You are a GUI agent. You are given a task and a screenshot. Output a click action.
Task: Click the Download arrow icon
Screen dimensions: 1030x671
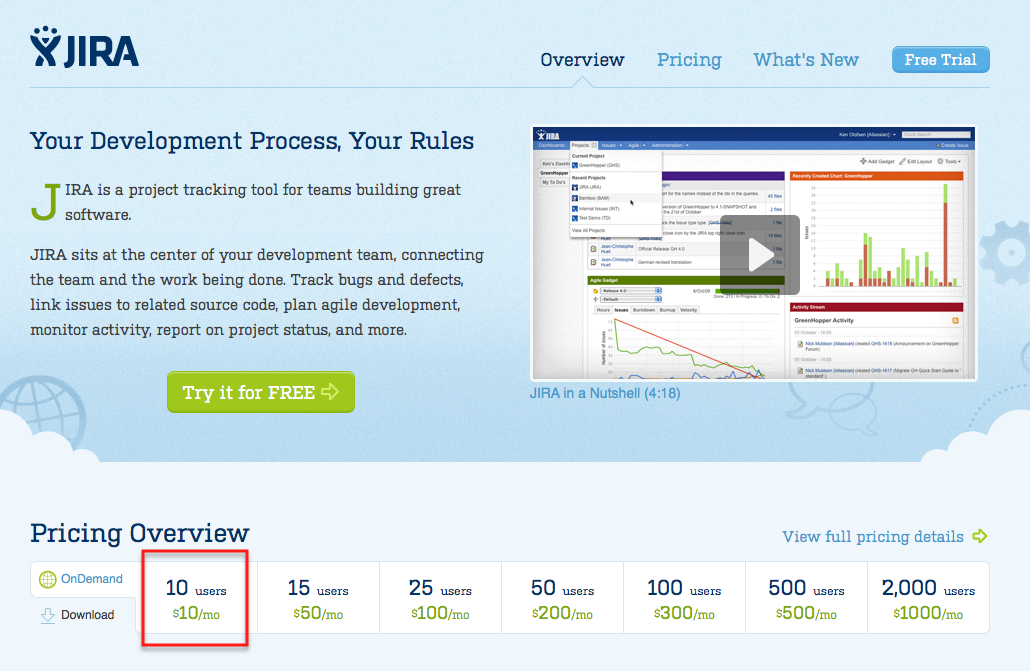tap(48, 616)
